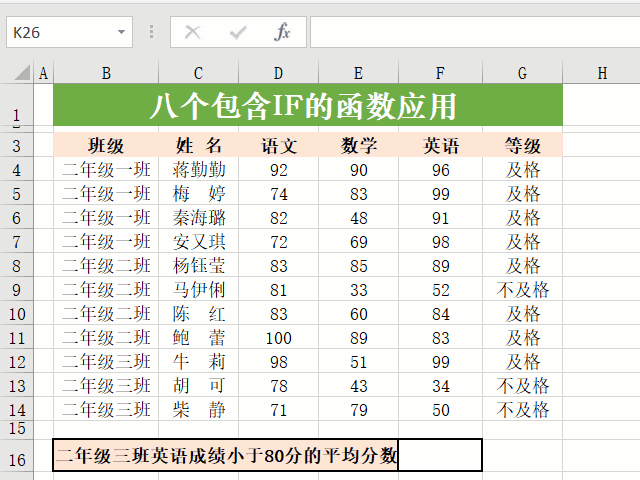Click the Cancel (X) formula bar icon

coord(193,32)
